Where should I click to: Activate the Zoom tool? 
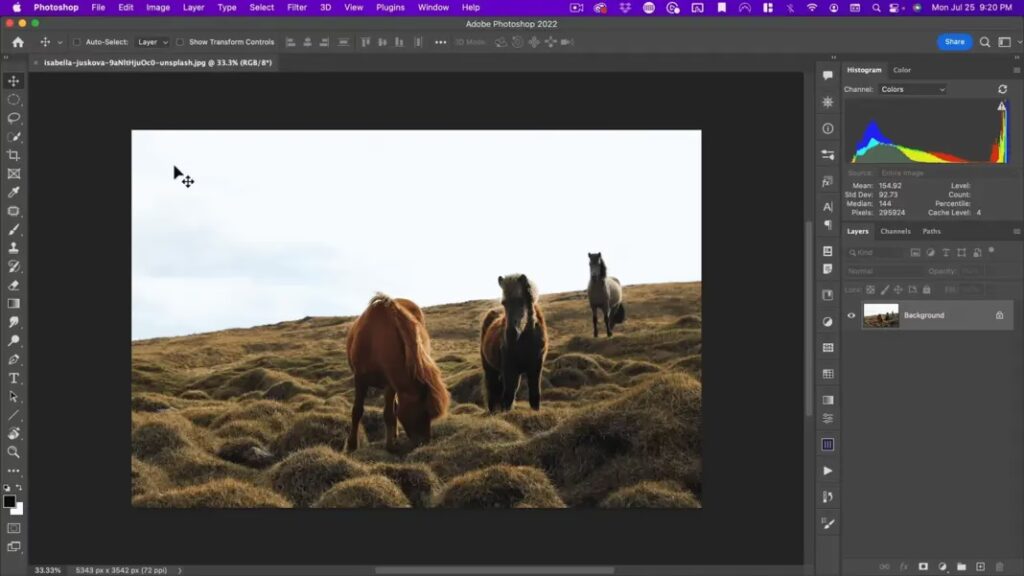(14, 452)
